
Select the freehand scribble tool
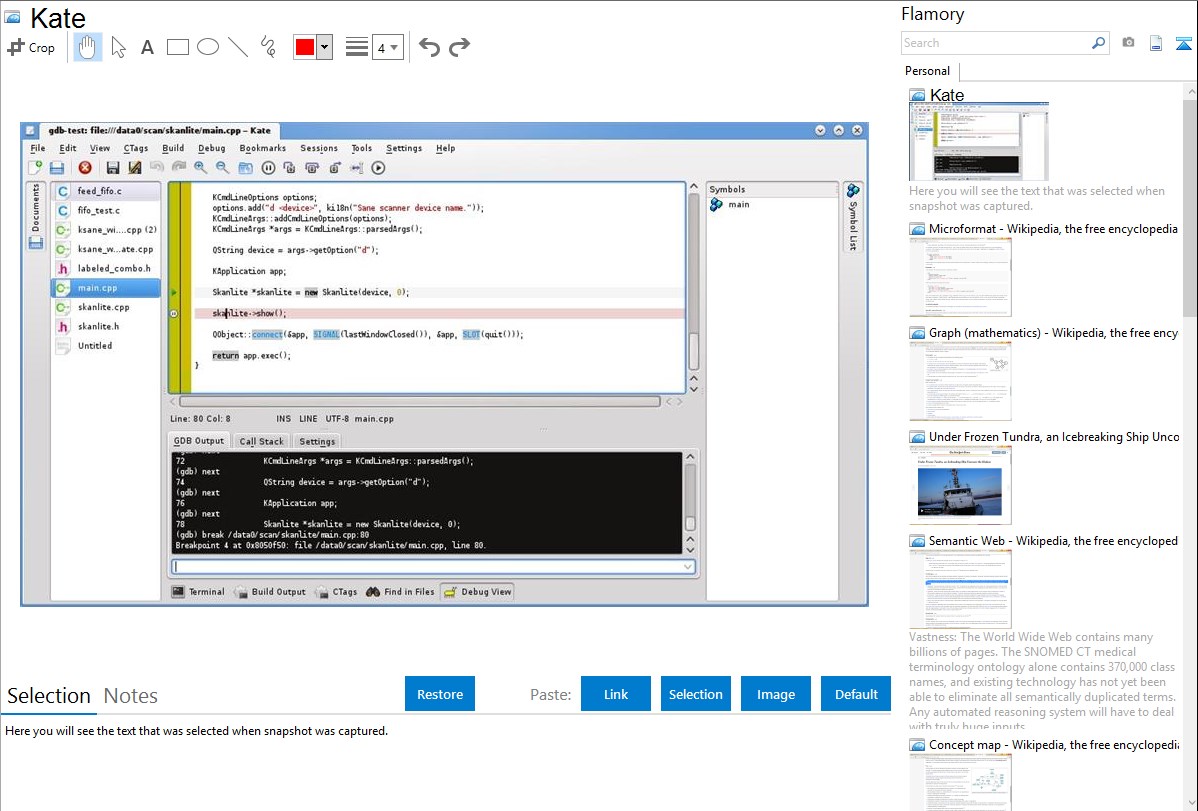(x=268, y=47)
